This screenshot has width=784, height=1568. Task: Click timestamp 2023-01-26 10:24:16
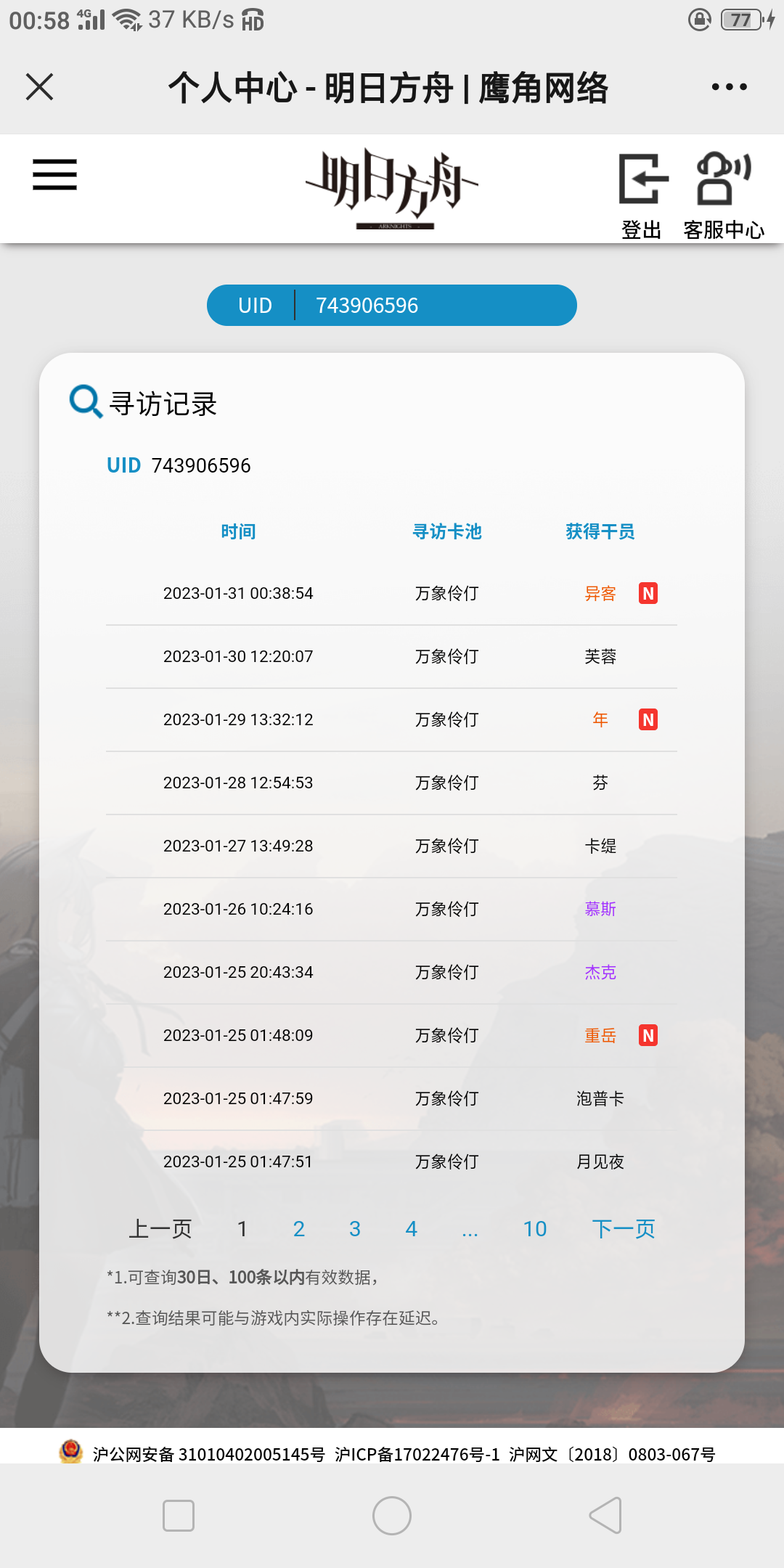click(238, 910)
